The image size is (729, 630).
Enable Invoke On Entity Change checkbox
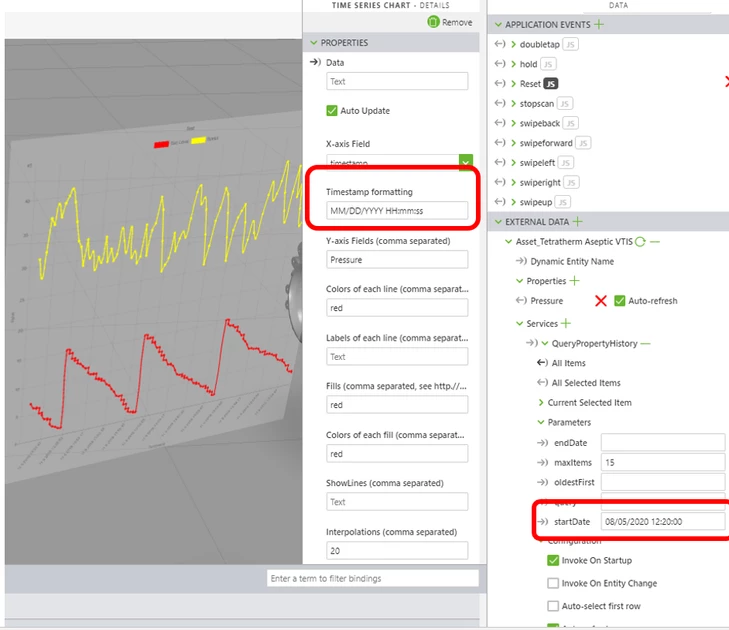(553, 583)
